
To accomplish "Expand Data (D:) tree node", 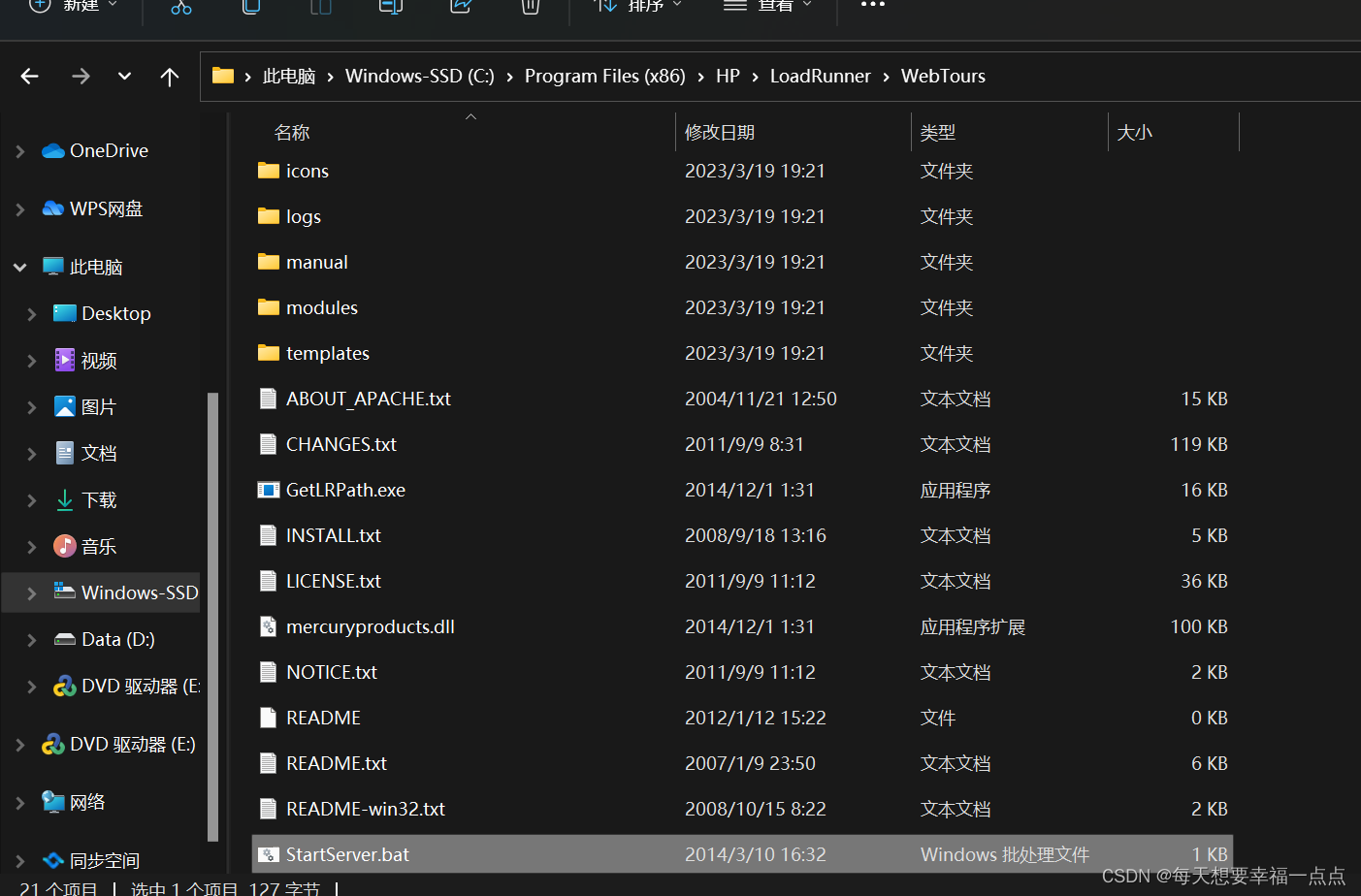I will point(32,640).
